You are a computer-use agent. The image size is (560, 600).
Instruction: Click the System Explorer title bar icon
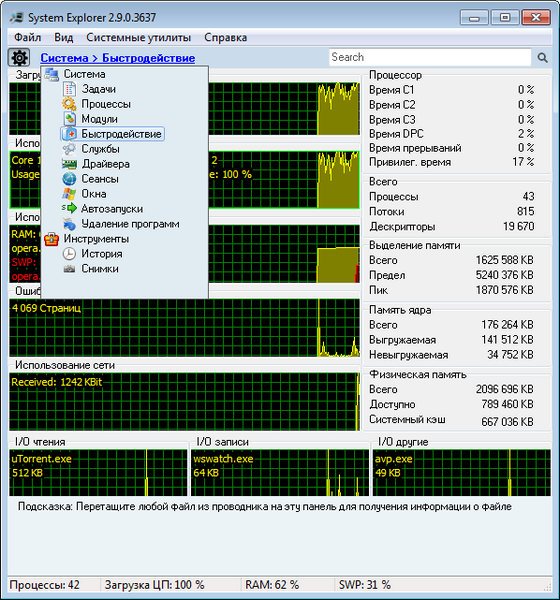(x=16, y=18)
